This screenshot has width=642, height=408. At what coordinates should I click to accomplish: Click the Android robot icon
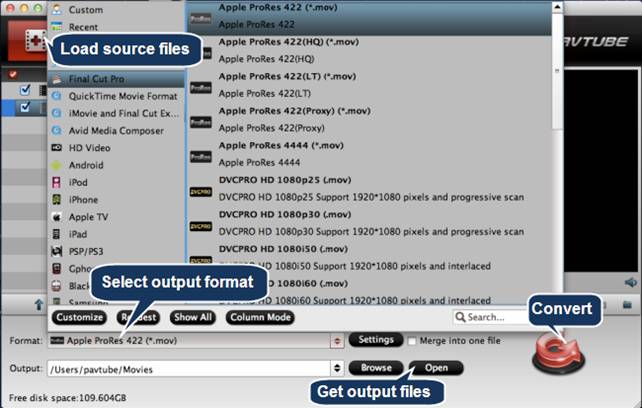[57, 165]
